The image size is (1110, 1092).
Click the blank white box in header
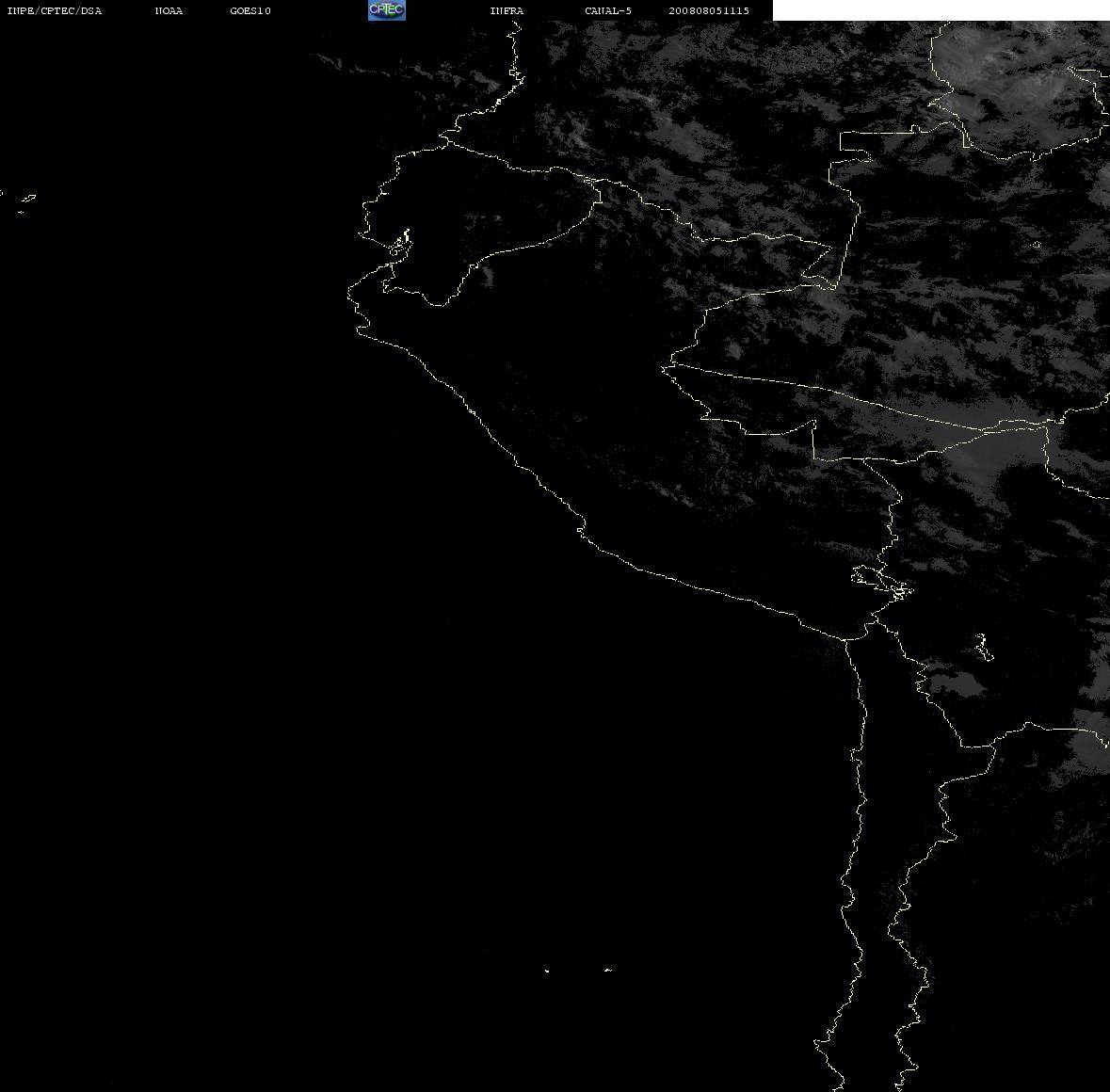941,10
